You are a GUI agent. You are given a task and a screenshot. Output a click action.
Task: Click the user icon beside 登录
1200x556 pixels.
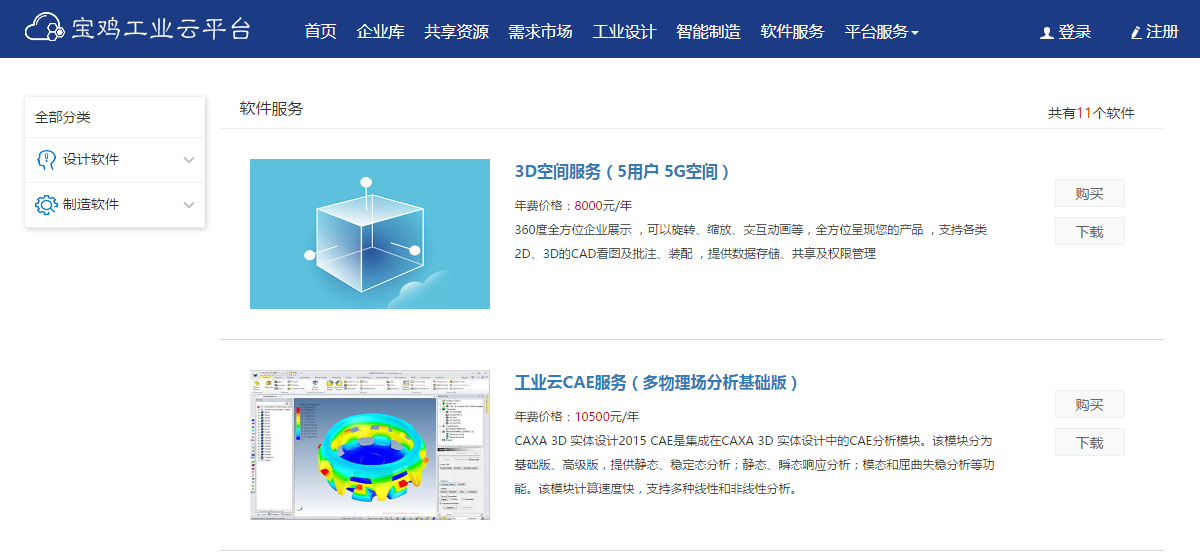click(x=1047, y=33)
